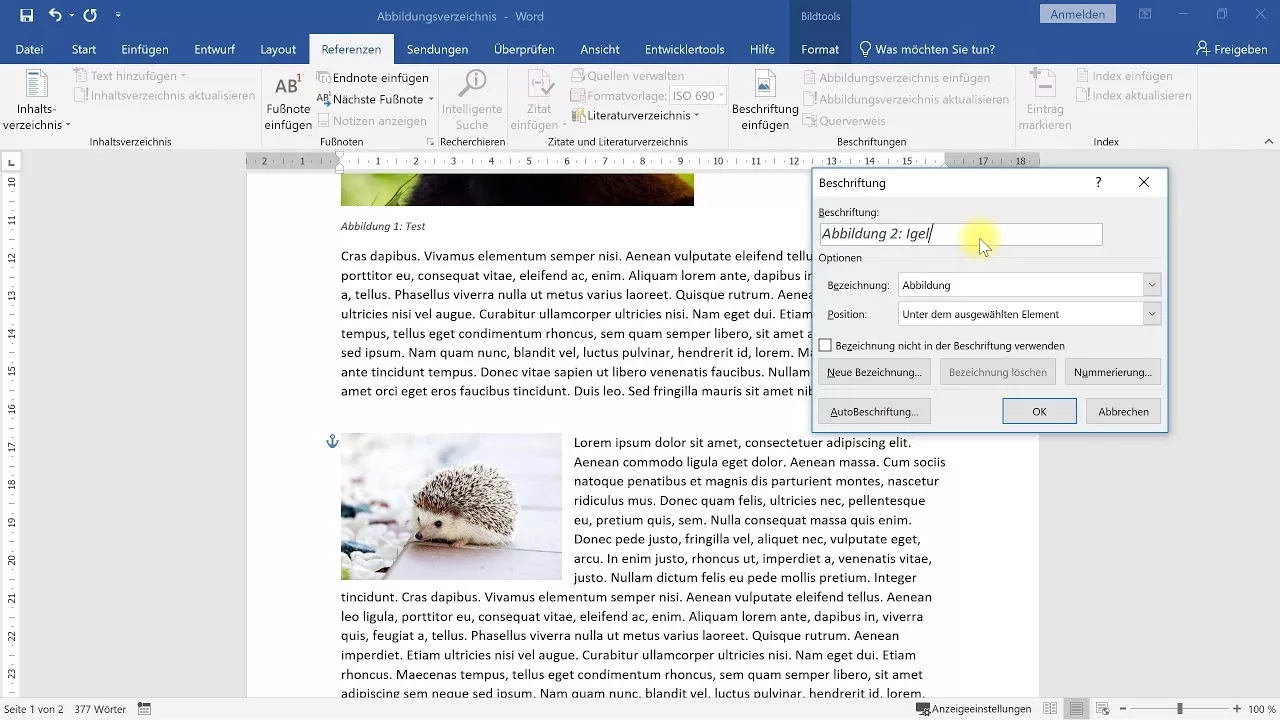1280x720 pixels.
Task: Confirm the caption by clicking OK
Action: click(x=1039, y=410)
